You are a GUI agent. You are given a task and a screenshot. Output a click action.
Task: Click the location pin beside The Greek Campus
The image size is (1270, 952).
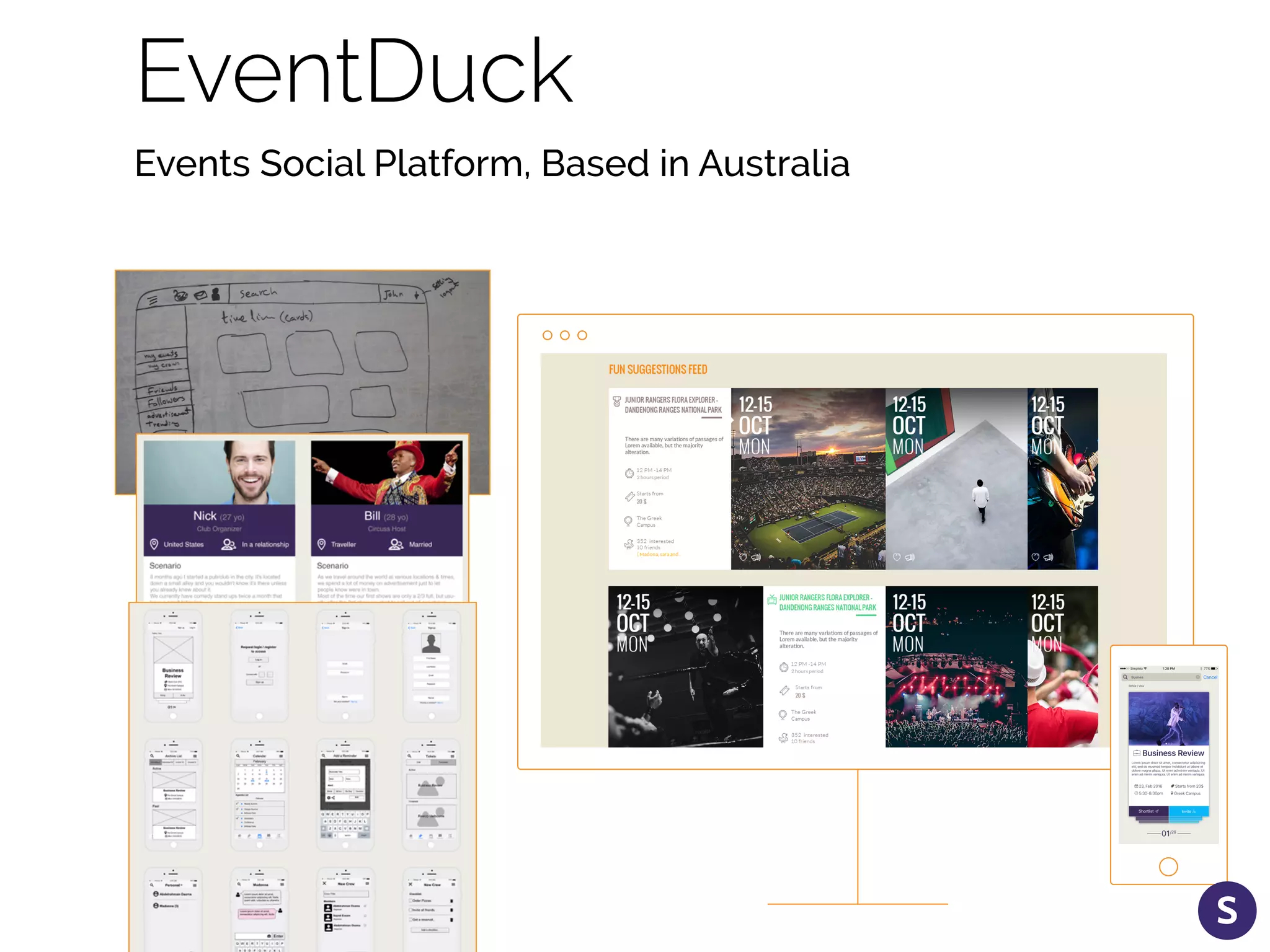coord(628,521)
